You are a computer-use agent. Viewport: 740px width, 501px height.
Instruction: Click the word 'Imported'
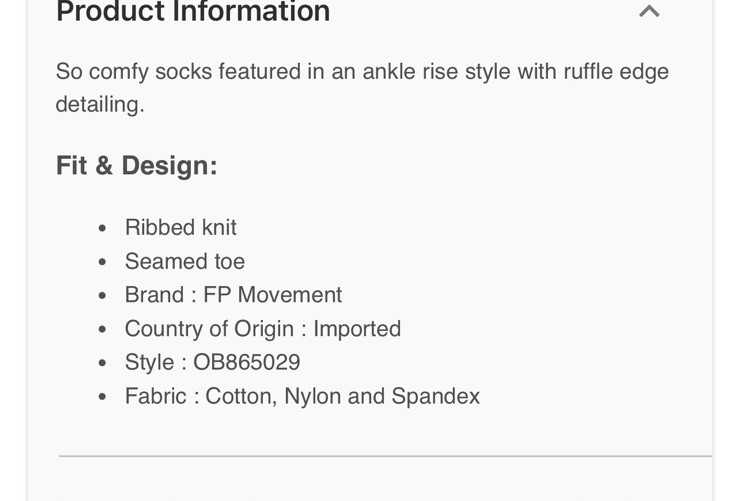(x=357, y=329)
